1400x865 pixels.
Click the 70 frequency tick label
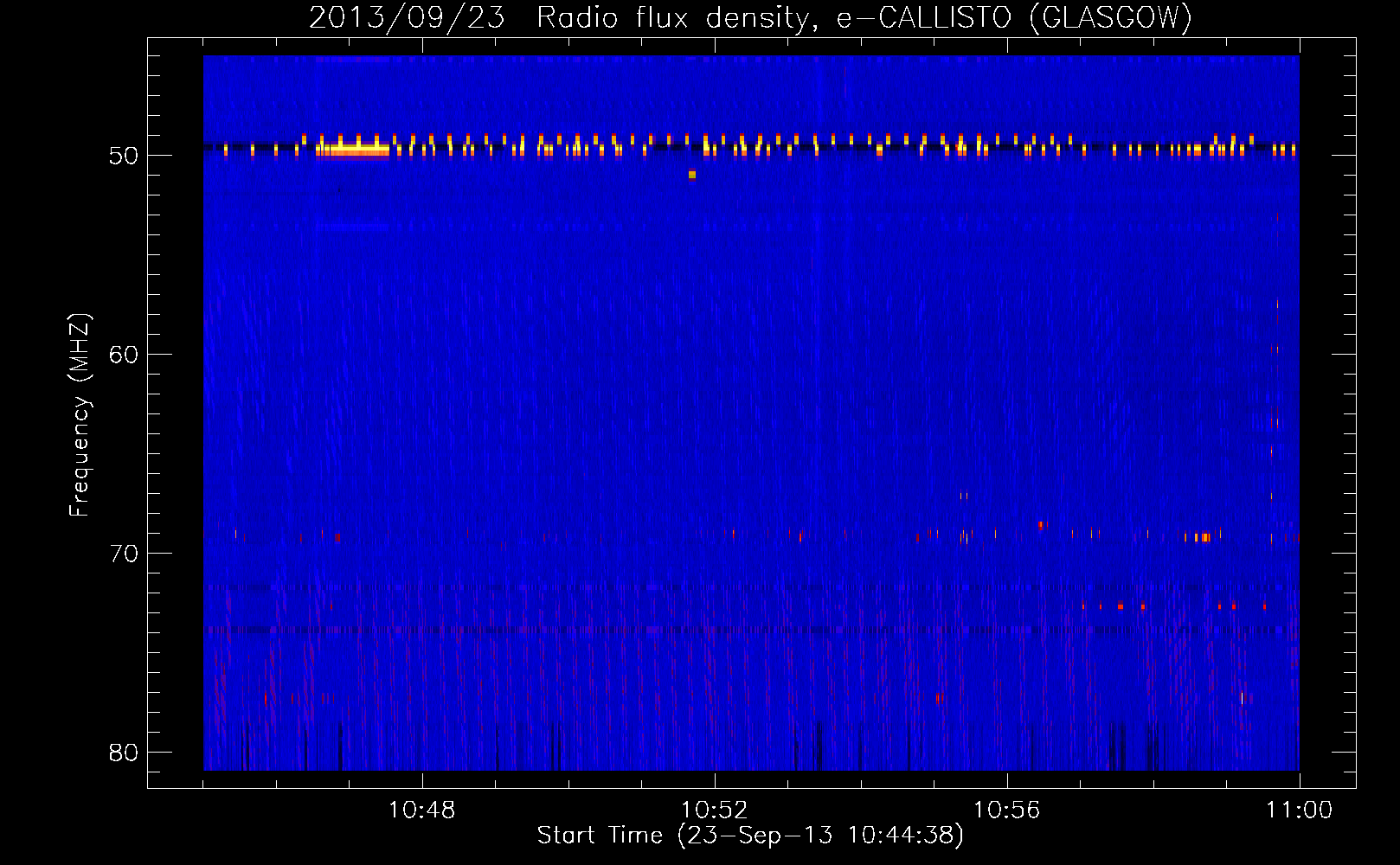click(x=124, y=554)
